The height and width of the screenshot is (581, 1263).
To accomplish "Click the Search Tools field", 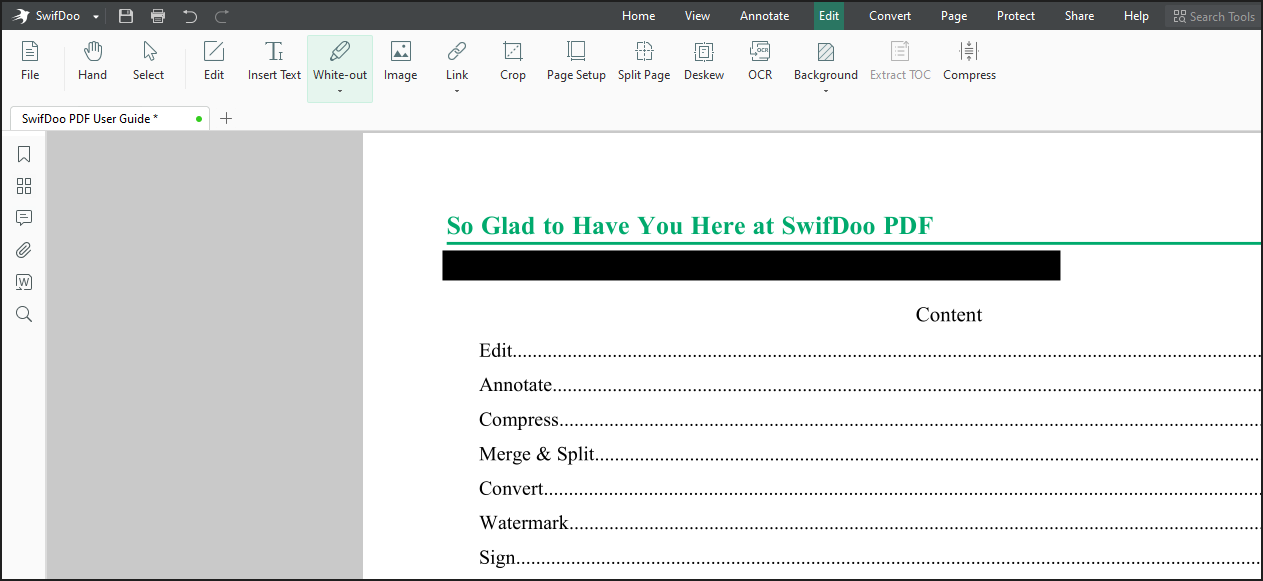I will tap(1213, 16).
